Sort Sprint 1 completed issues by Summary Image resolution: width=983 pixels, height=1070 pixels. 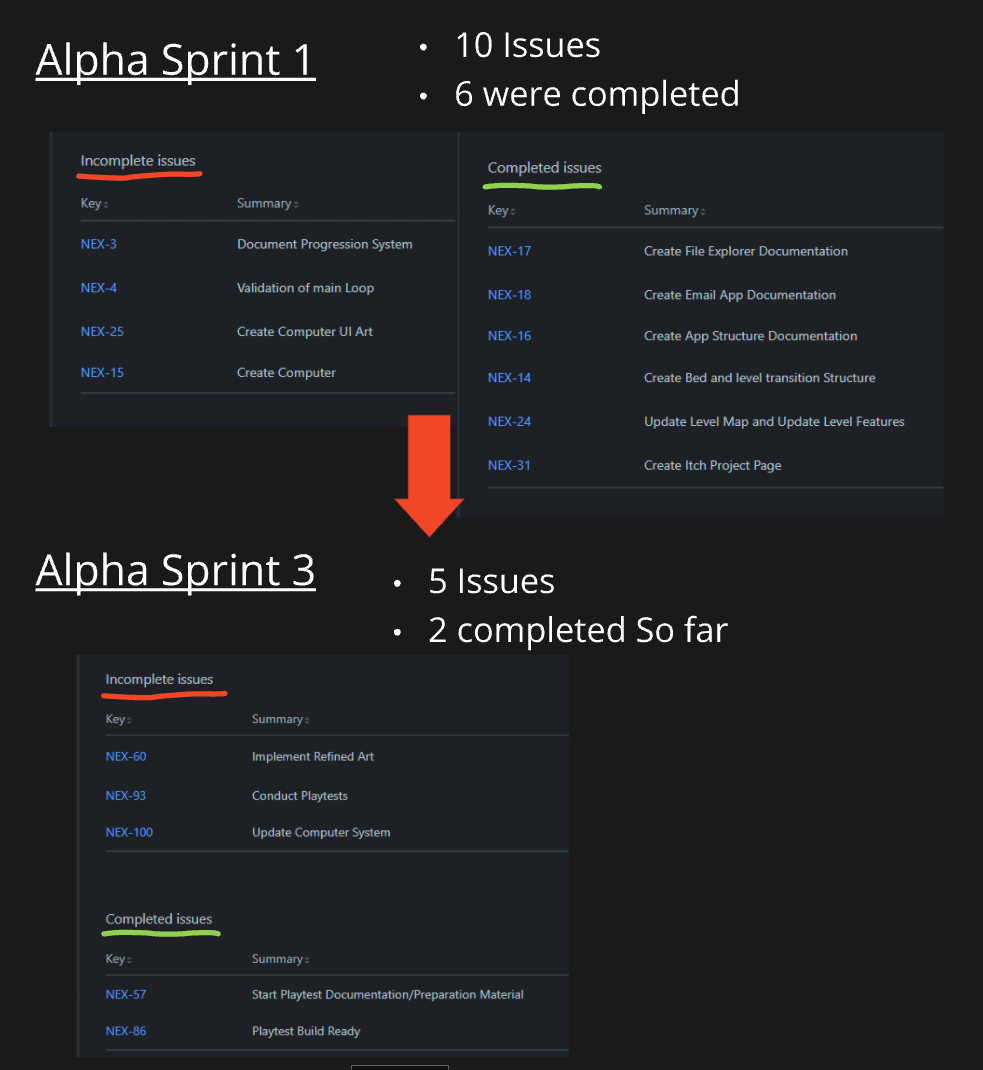coord(675,210)
